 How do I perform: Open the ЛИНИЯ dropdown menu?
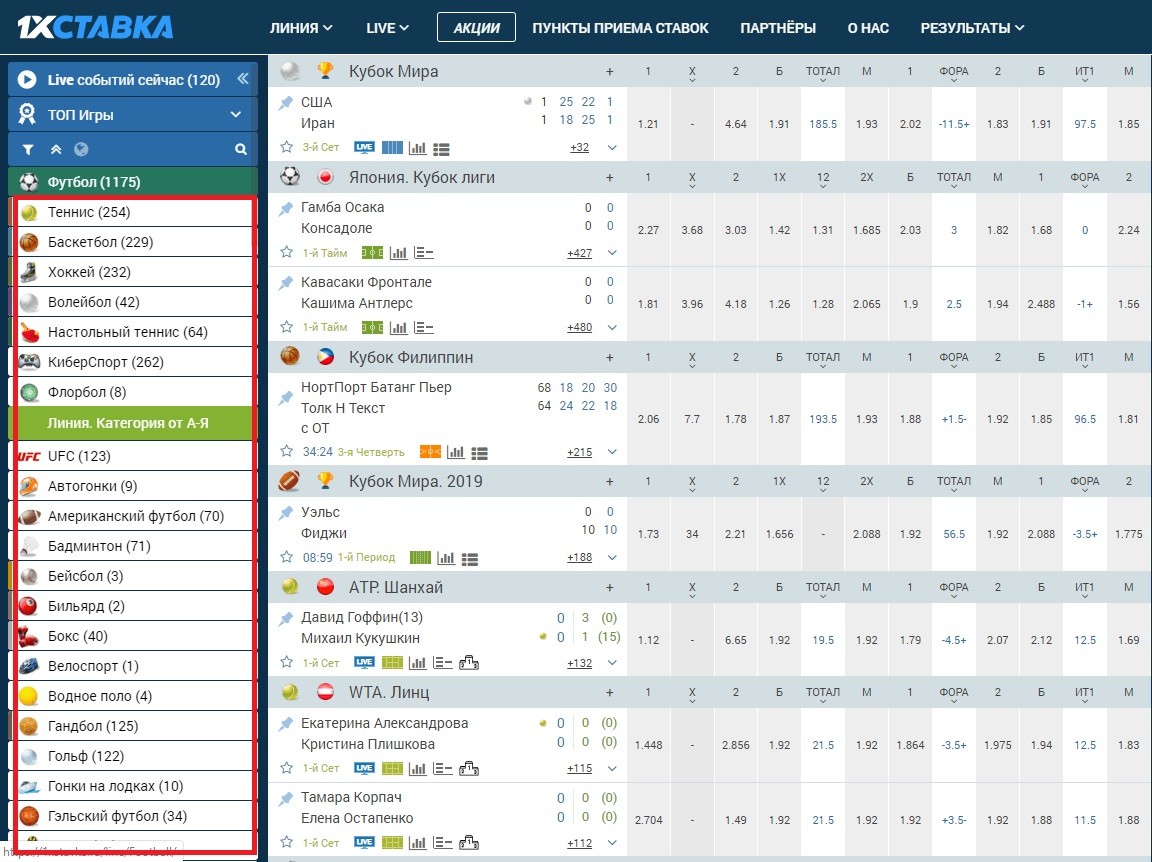coord(301,28)
